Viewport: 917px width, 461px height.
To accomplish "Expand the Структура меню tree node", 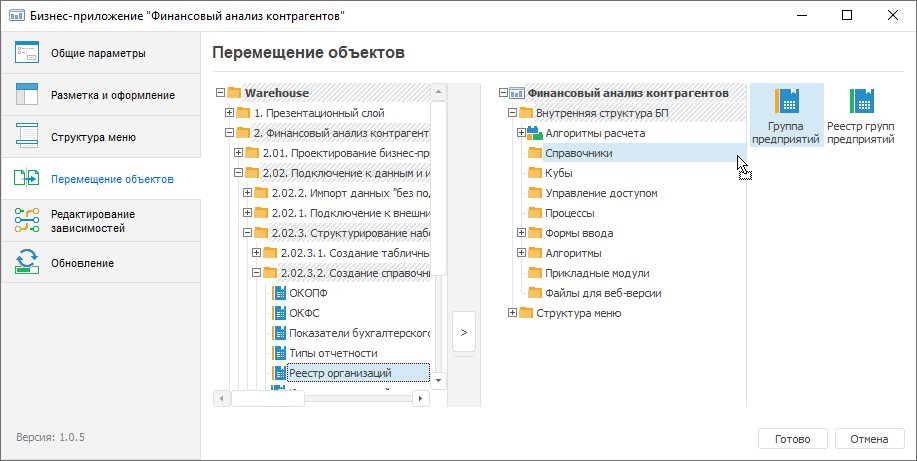I will [x=512, y=313].
